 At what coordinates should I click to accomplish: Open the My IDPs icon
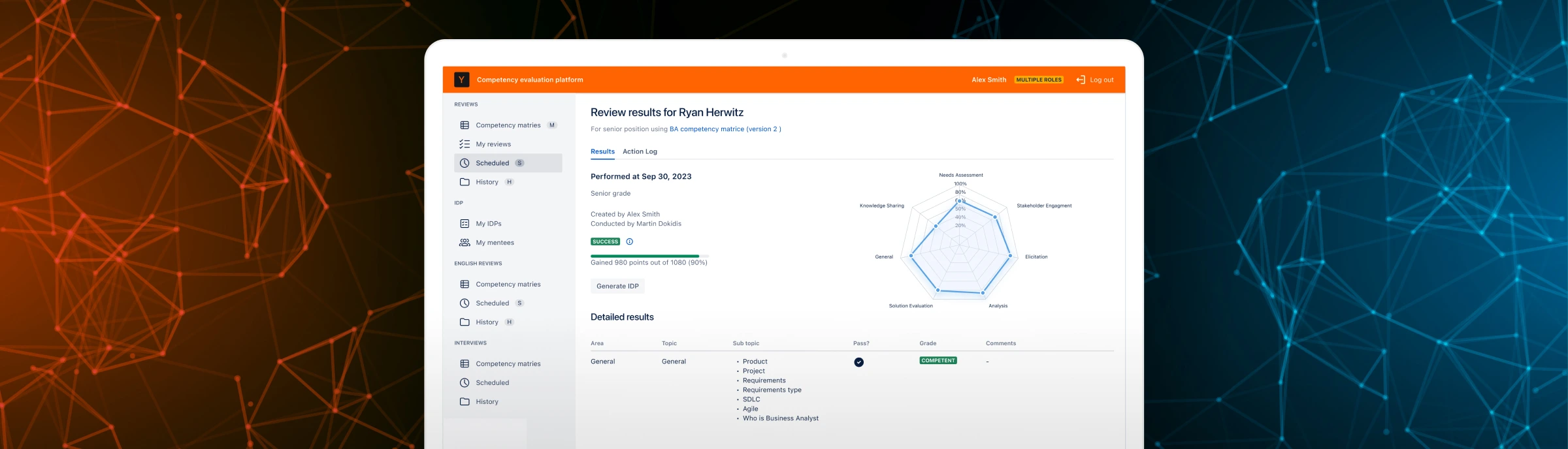tap(465, 224)
